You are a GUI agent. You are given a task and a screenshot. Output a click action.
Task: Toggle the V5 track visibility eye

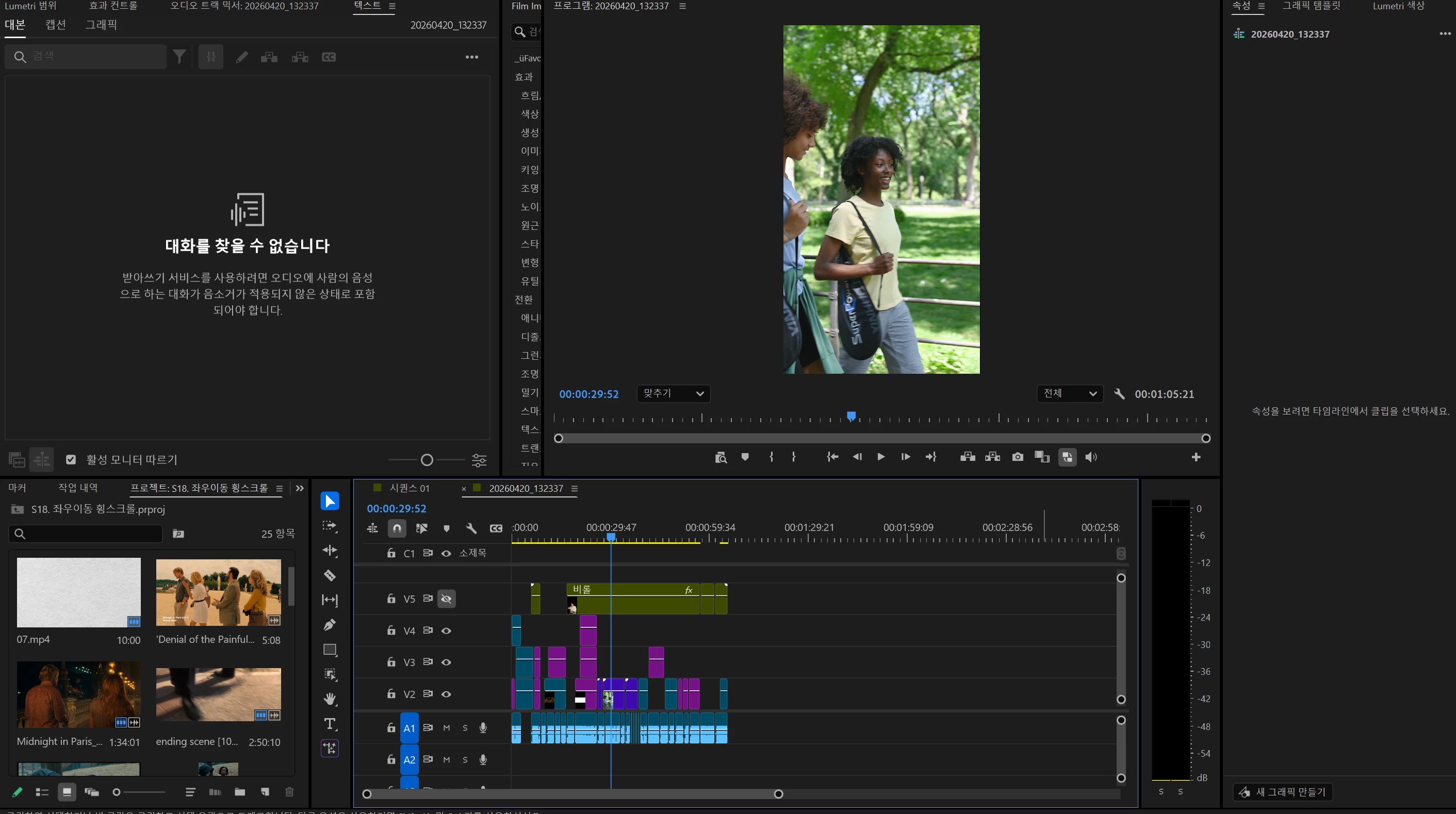pos(446,599)
